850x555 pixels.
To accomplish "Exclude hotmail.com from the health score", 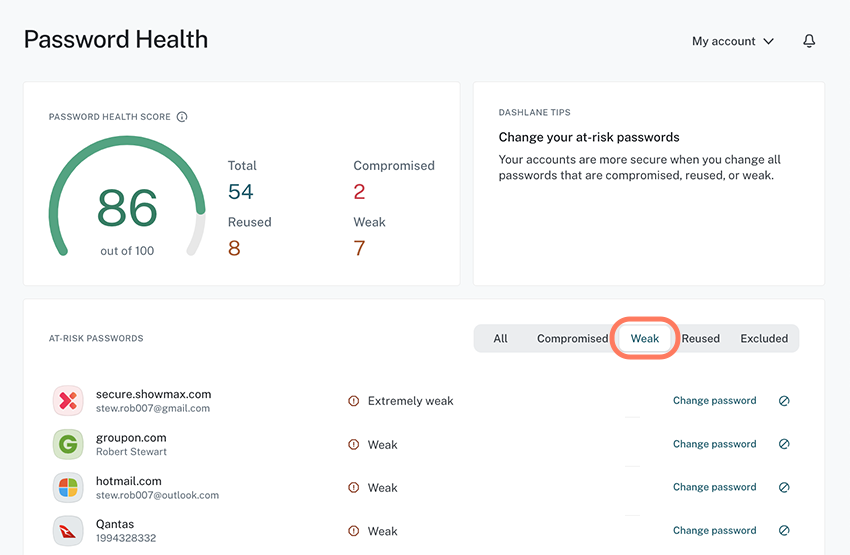I will click(784, 488).
